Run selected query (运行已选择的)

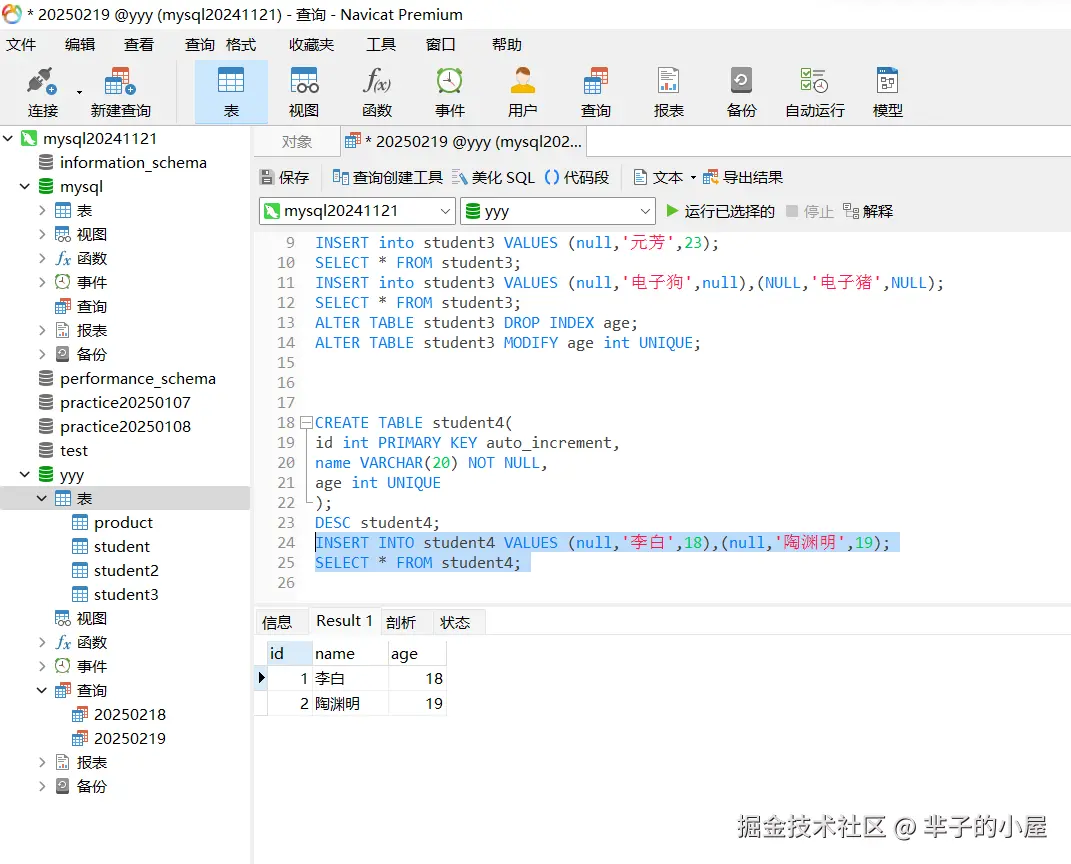[720, 211]
